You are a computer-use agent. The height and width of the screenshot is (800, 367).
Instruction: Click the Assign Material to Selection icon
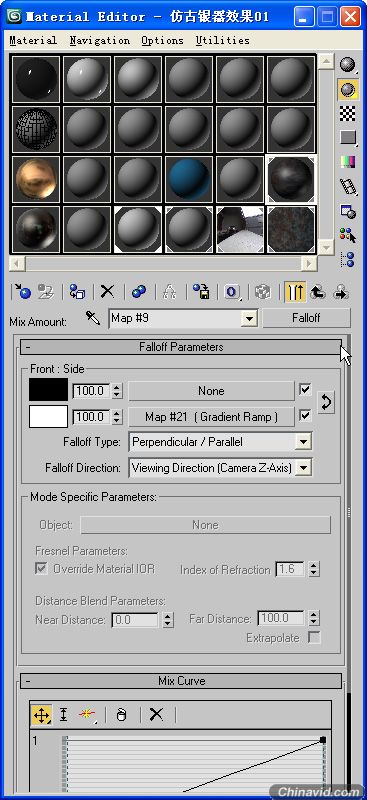[x=77, y=291]
